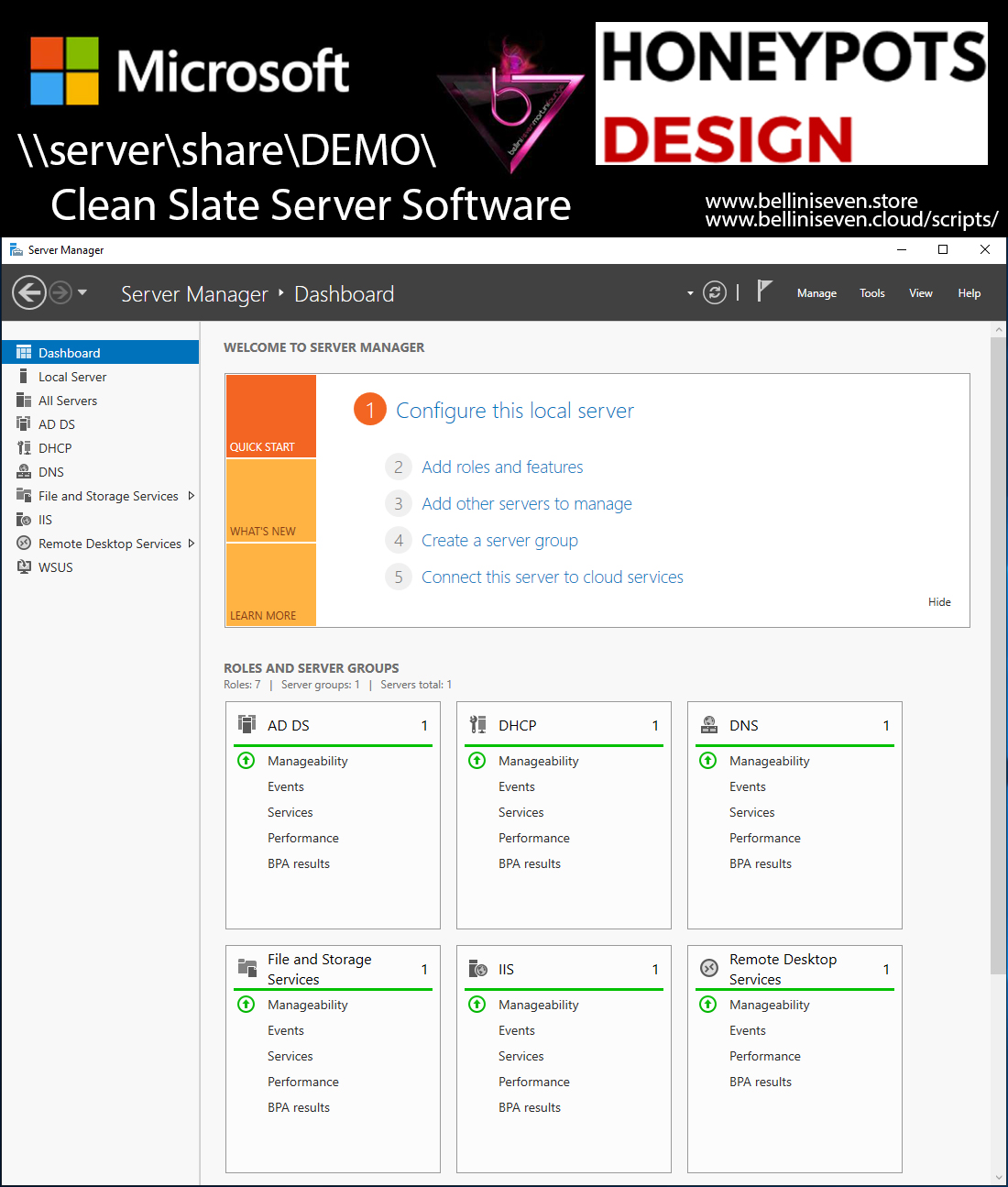Click Connect this server to cloud services

552,577
